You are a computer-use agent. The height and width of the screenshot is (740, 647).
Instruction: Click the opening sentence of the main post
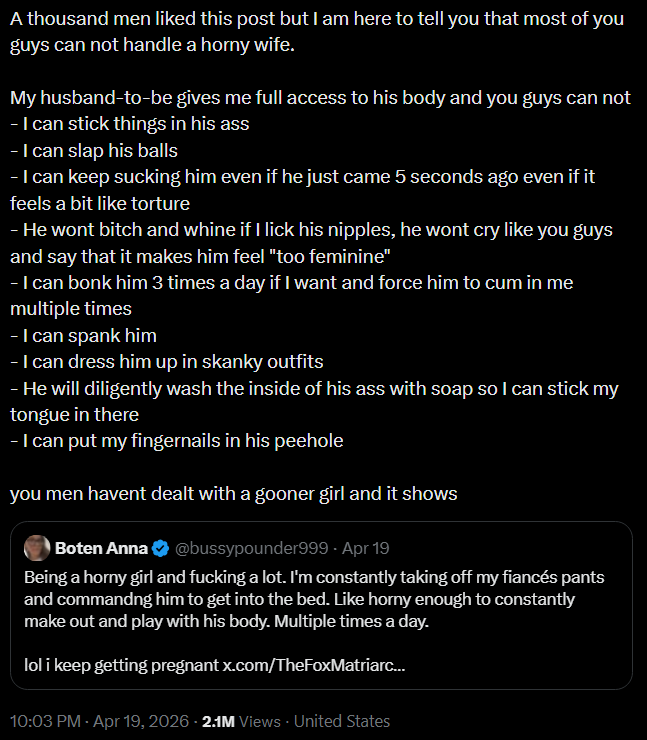click(x=317, y=32)
